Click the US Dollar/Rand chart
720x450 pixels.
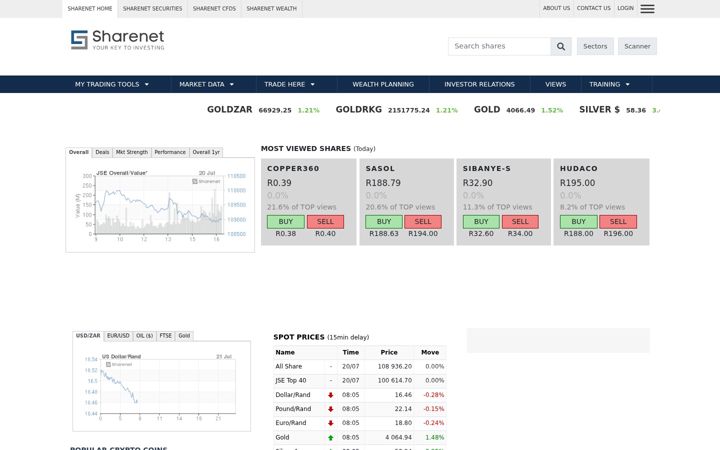tap(161, 387)
